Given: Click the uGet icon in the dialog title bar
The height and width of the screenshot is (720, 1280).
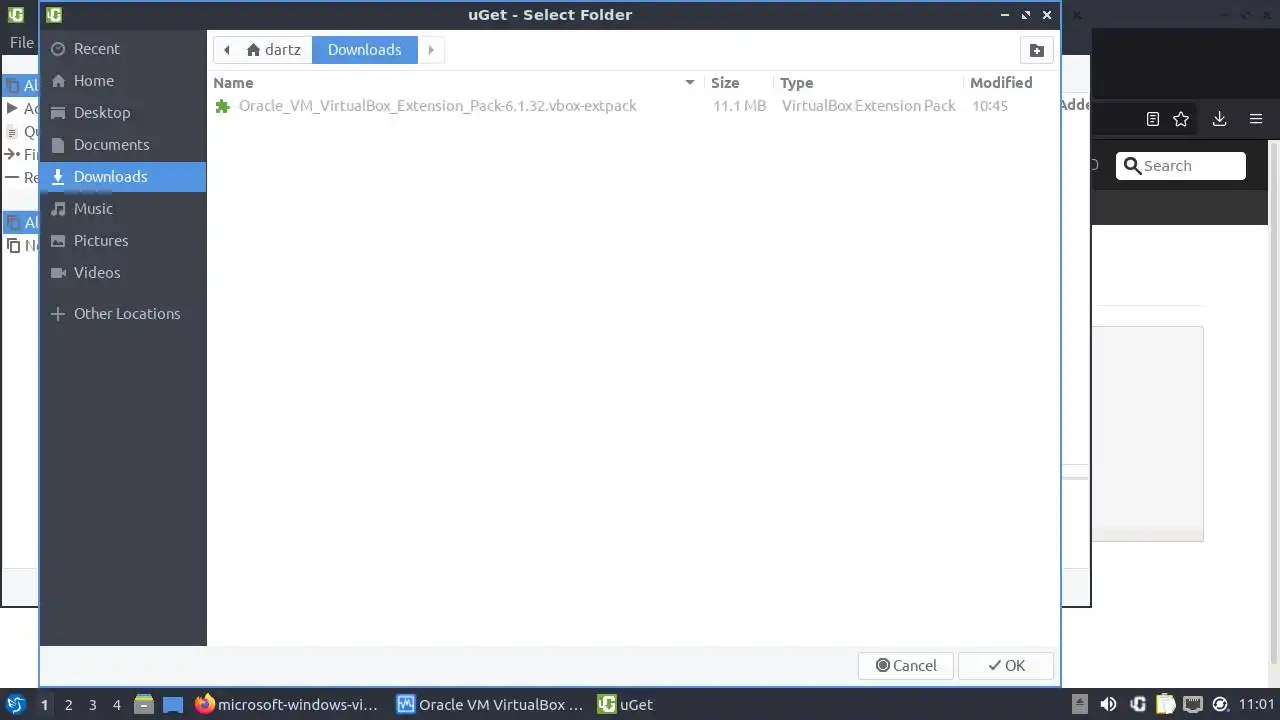Looking at the screenshot, I should point(54,15).
